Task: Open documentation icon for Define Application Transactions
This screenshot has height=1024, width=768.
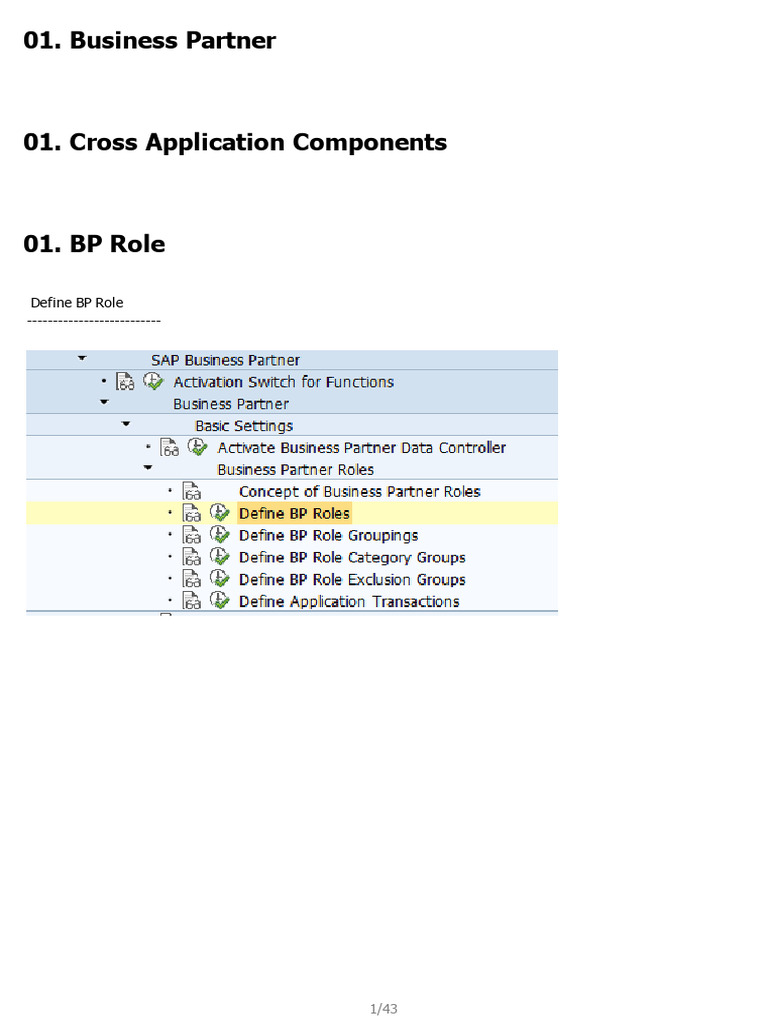Action: (191, 601)
